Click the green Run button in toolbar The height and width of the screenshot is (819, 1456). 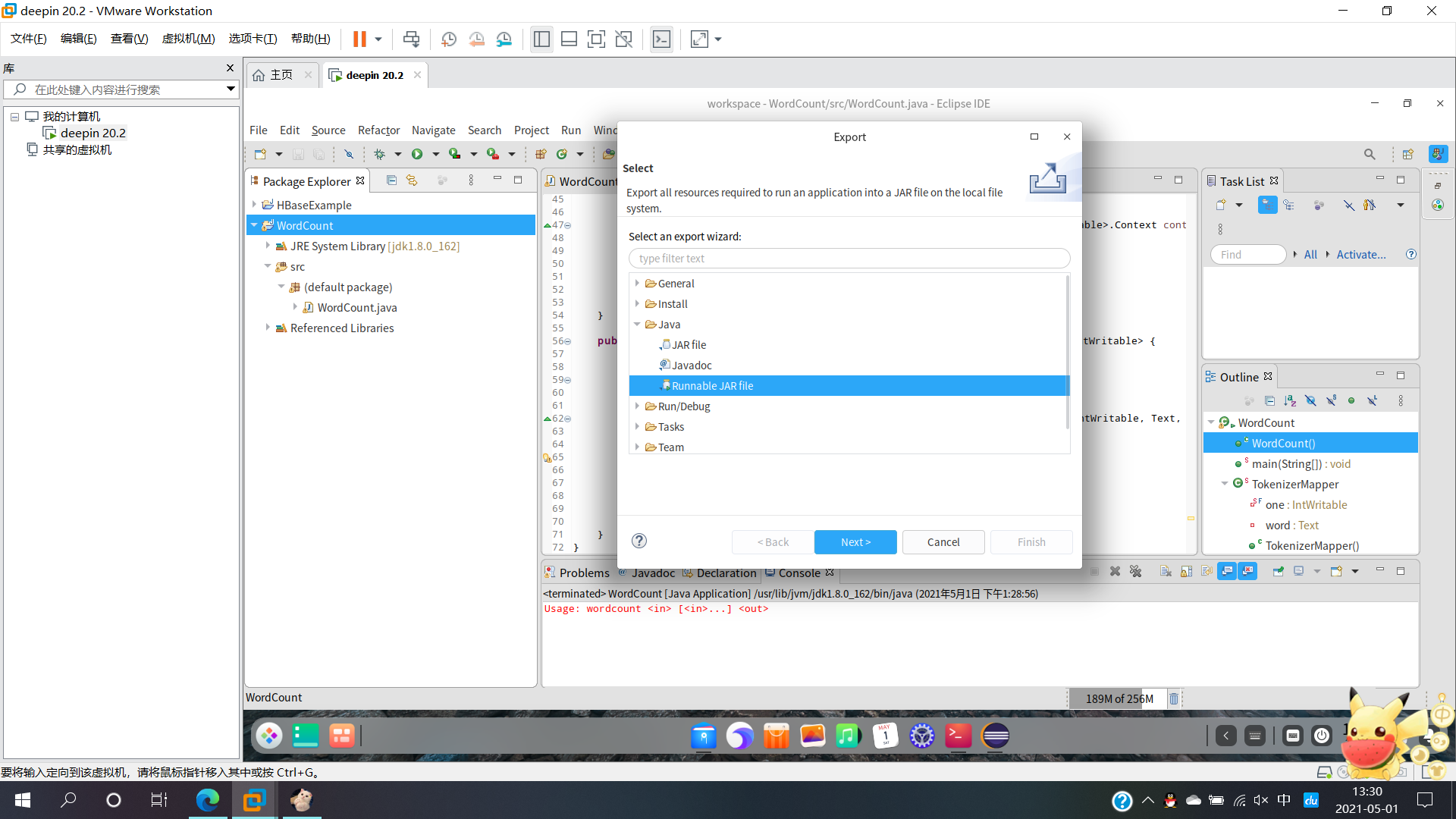(417, 154)
